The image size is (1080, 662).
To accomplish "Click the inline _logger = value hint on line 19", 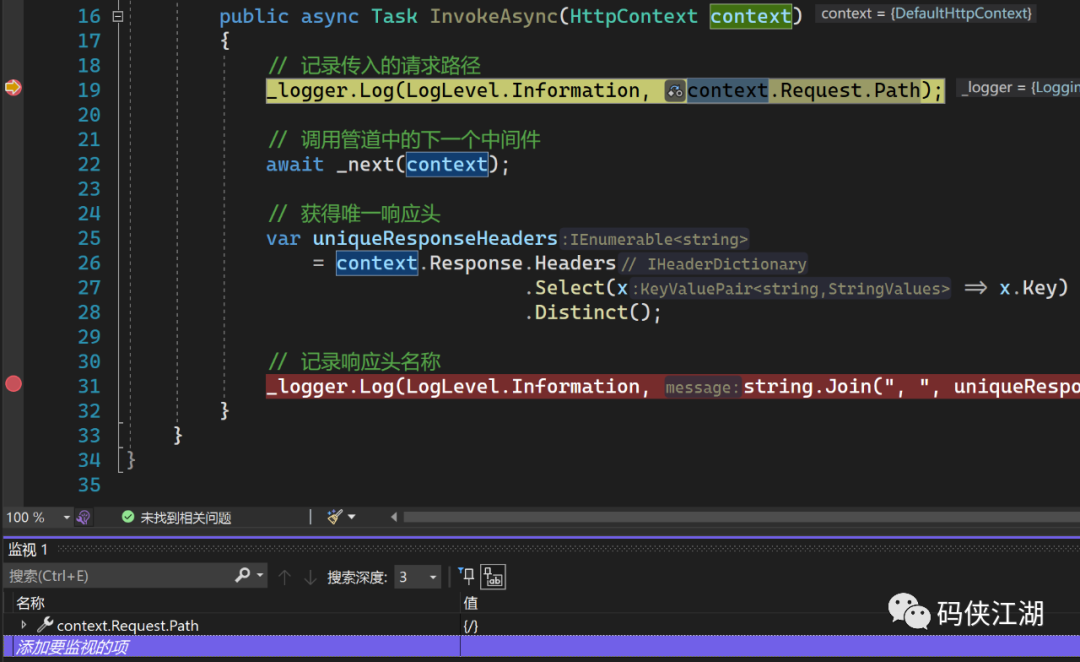I will click(1020, 87).
